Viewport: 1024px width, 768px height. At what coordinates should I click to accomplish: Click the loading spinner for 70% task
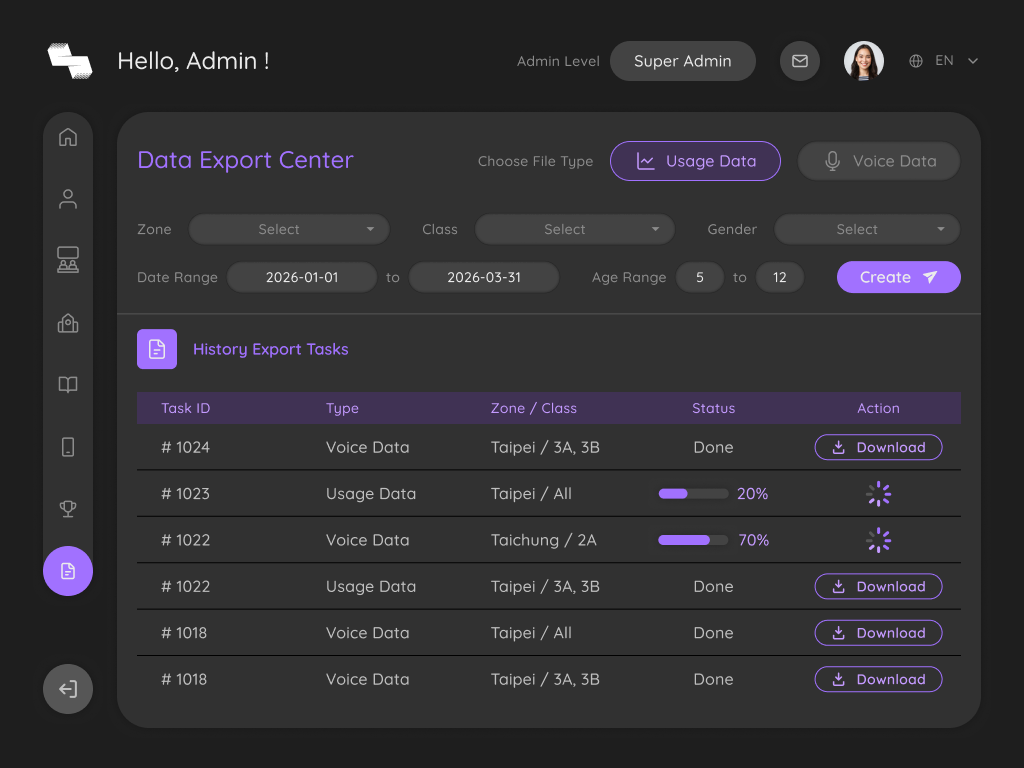click(878, 540)
